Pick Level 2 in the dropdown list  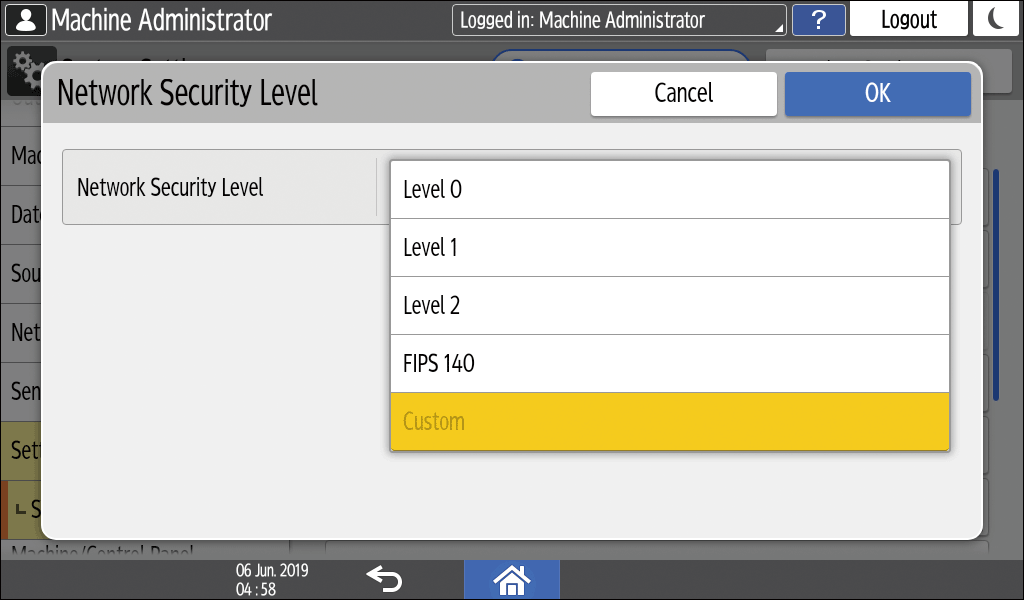point(669,306)
